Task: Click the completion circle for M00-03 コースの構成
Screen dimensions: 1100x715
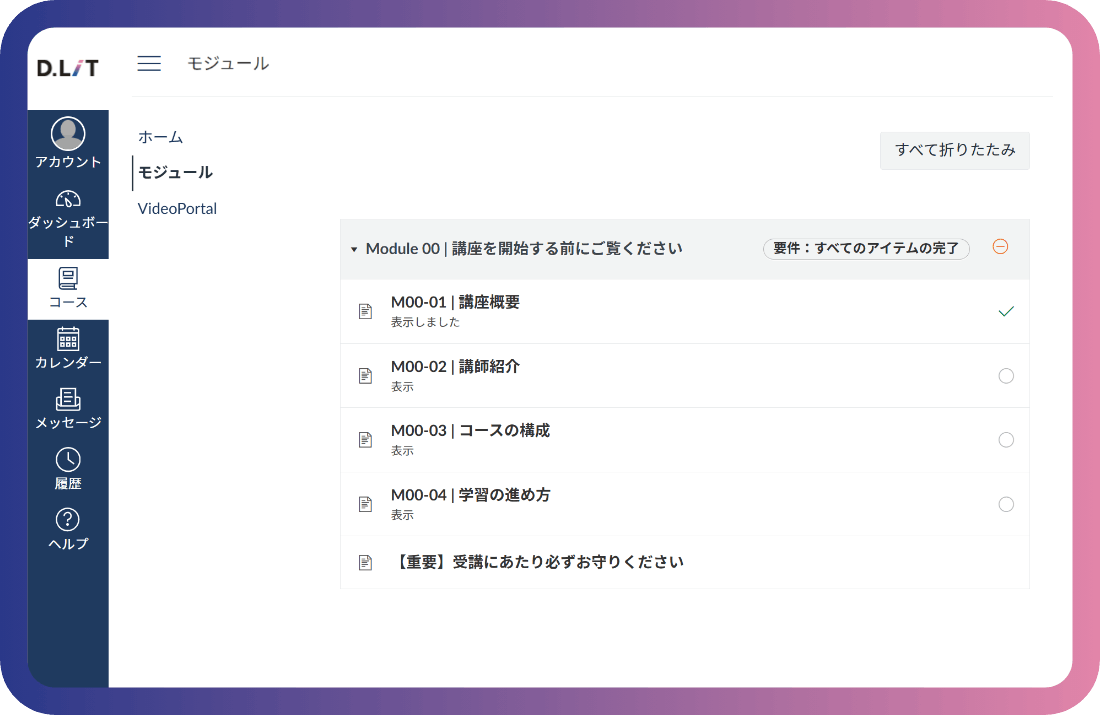Action: tap(1006, 440)
